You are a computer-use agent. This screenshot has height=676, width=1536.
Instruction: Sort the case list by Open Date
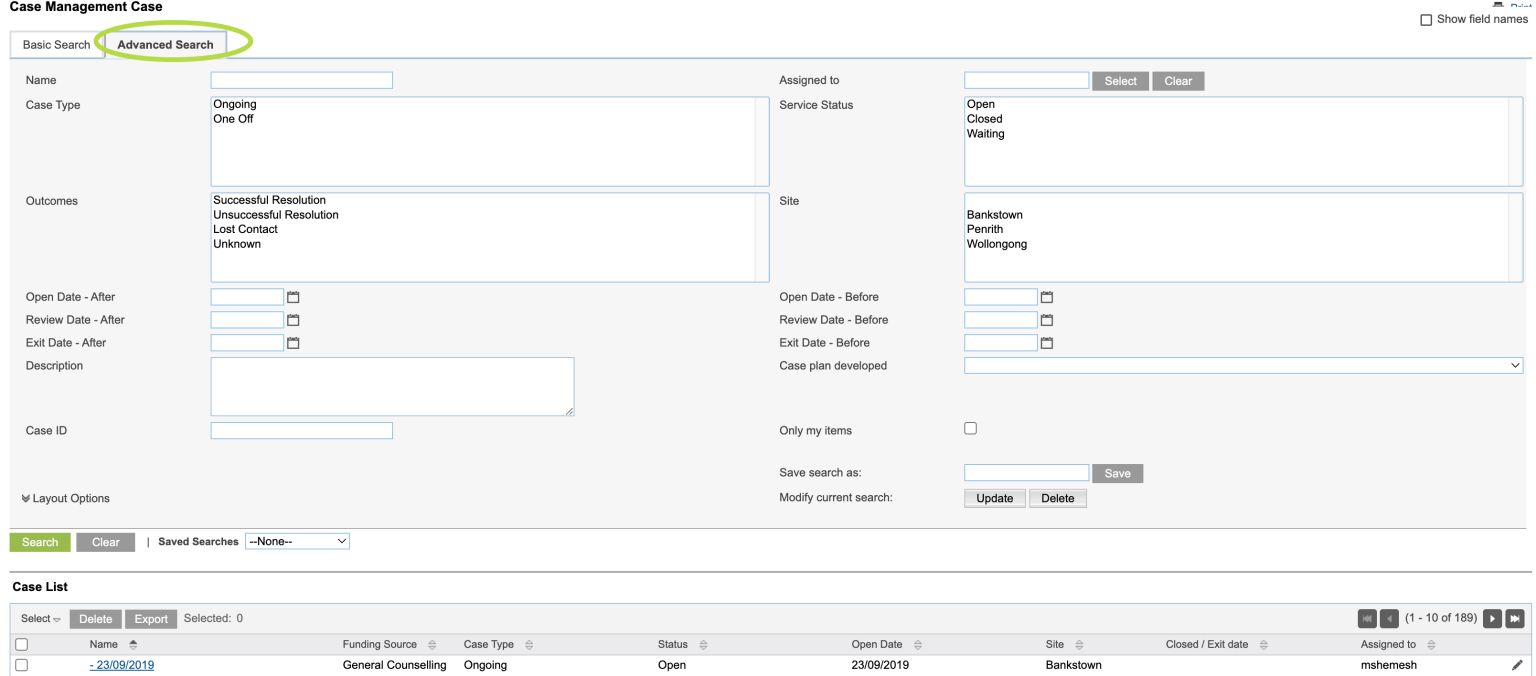click(916, 644)
